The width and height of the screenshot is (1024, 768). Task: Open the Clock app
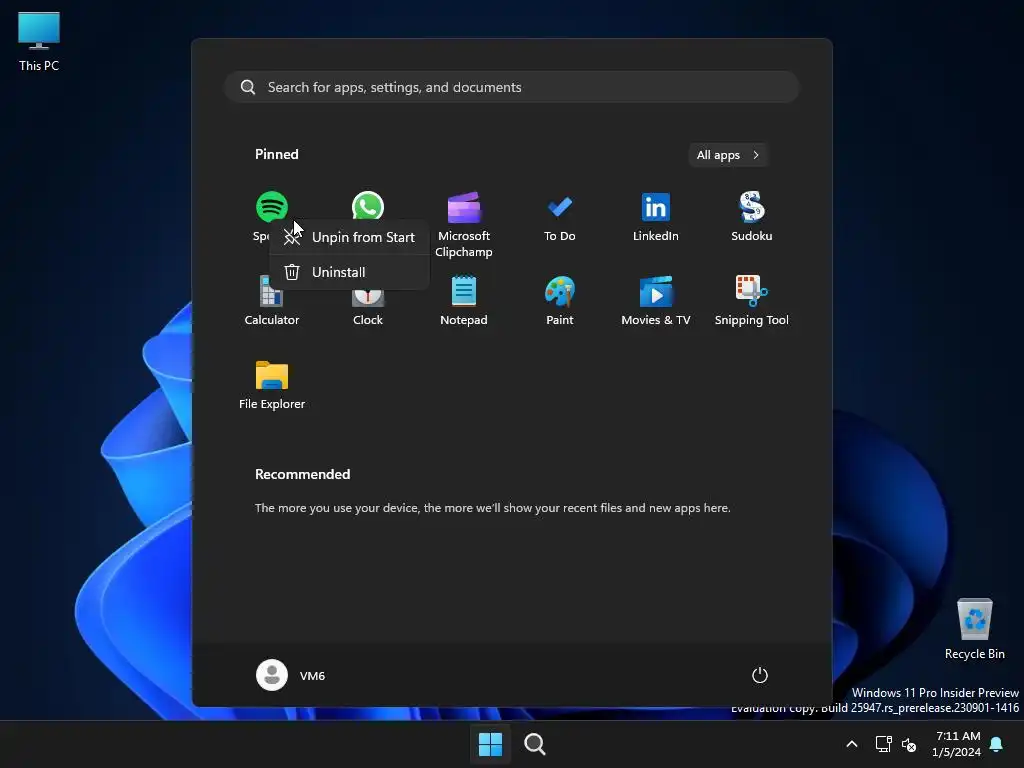pyautogui.click(x=368, y=308)
